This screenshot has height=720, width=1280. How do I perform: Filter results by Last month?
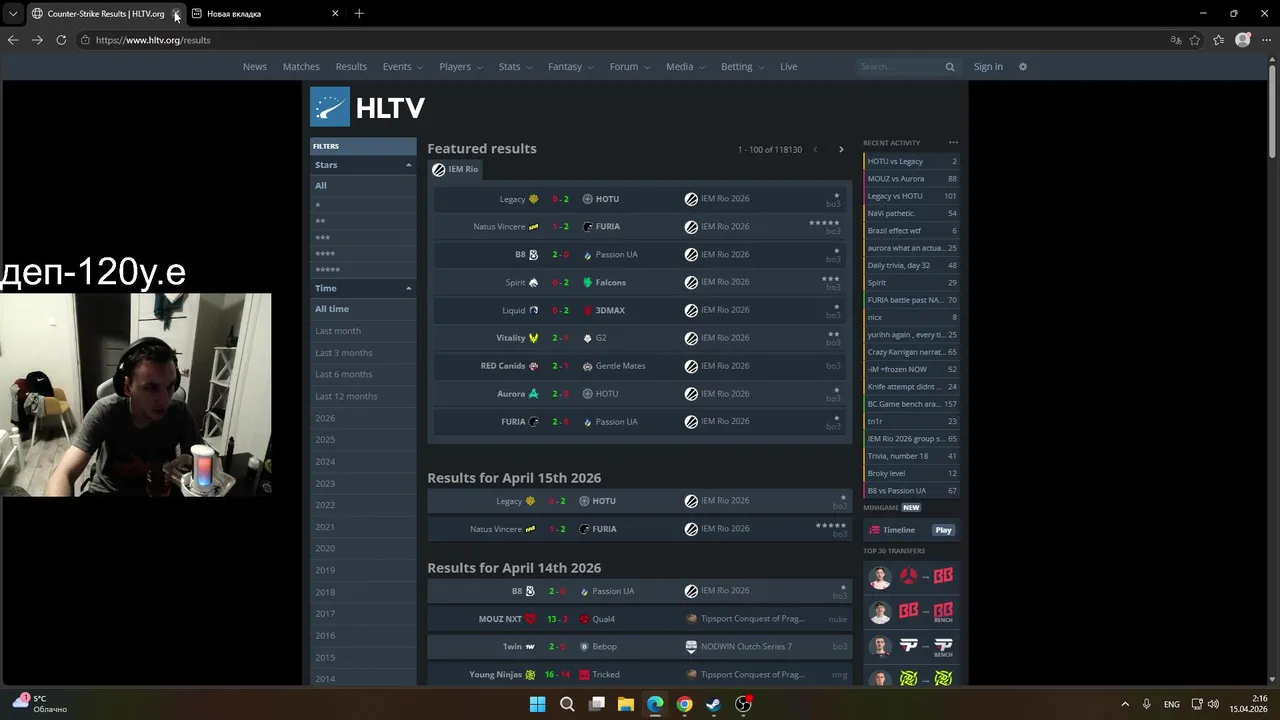point(363,331)
